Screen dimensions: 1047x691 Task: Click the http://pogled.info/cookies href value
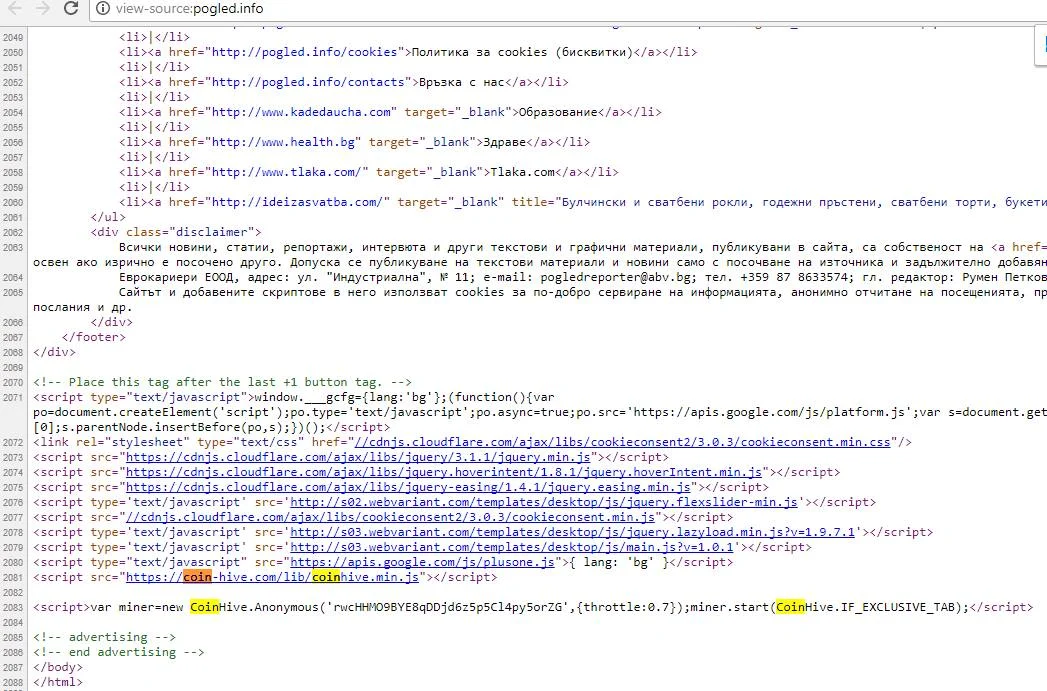tap(304, 52)
